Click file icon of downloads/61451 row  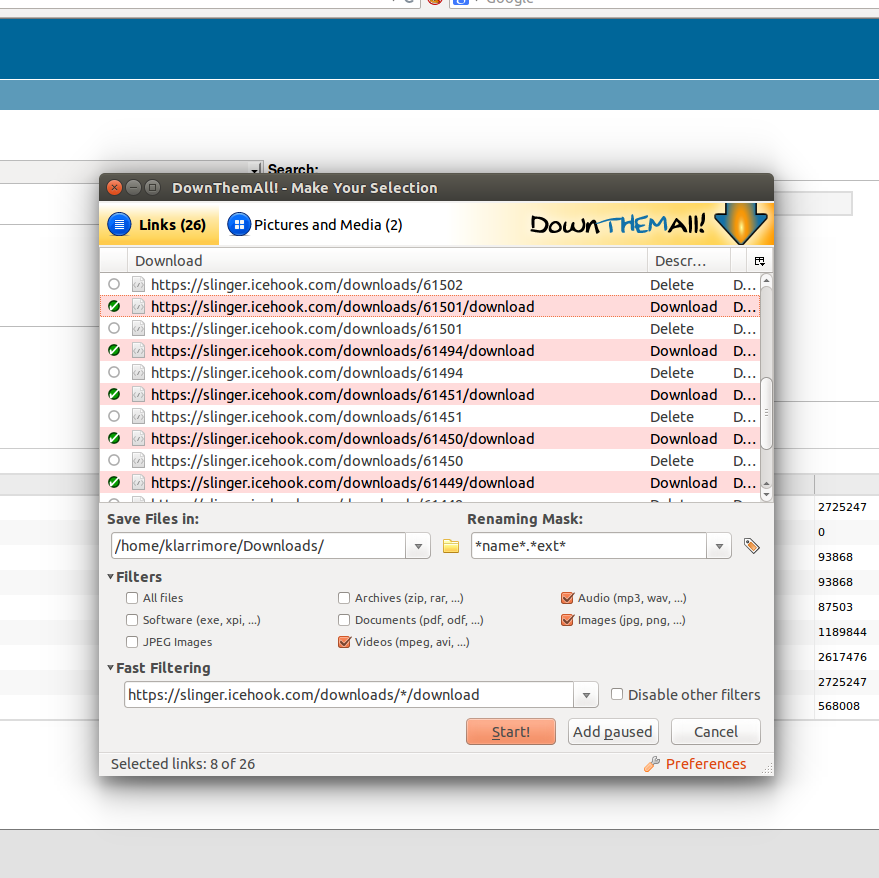(138, 417)
